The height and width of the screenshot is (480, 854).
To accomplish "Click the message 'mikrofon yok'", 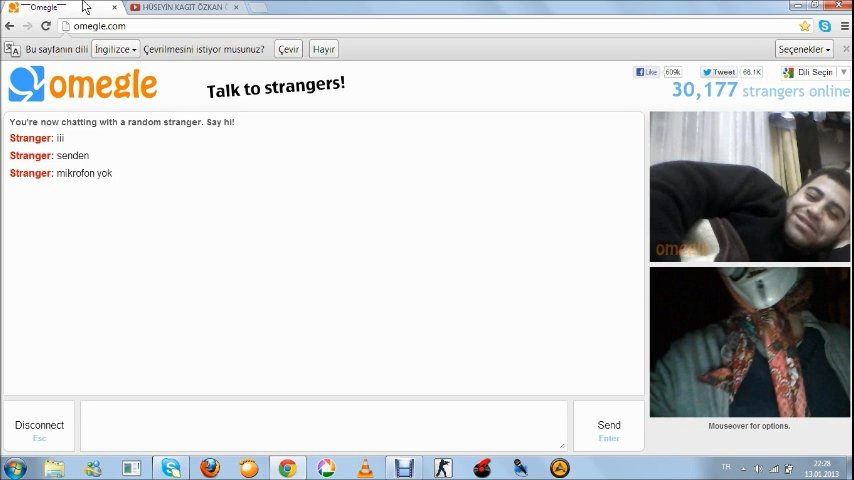I will 84,173.
